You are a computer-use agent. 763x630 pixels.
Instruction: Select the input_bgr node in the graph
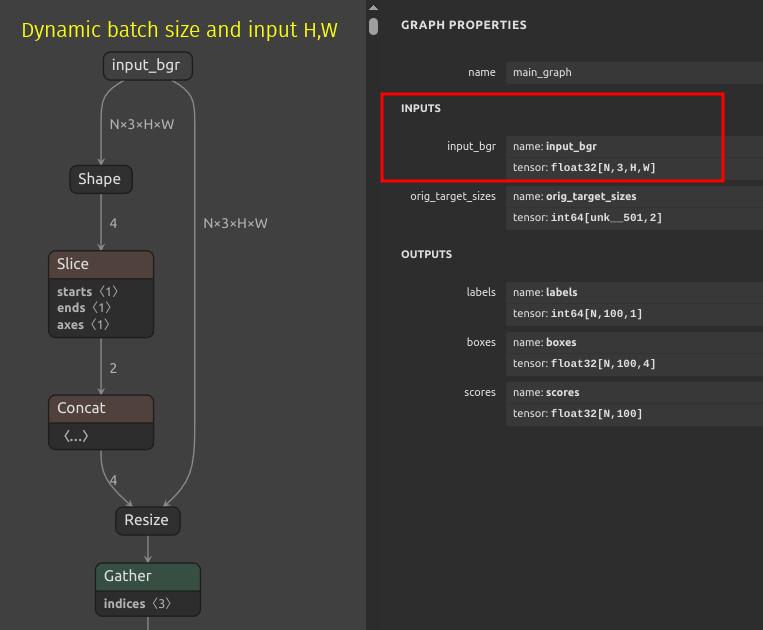(x=147, y=67)
